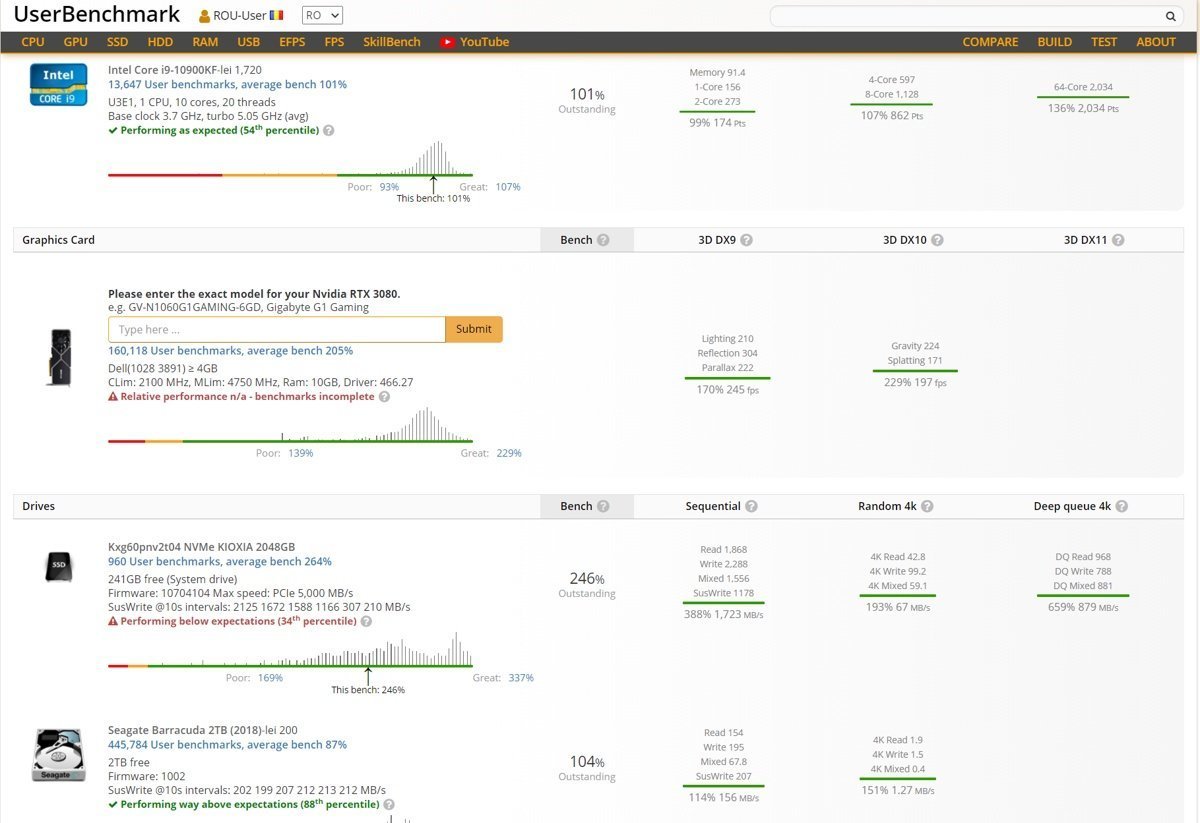Click help icon next to 3D DX10
The image size is (1200, 823).
937,240
